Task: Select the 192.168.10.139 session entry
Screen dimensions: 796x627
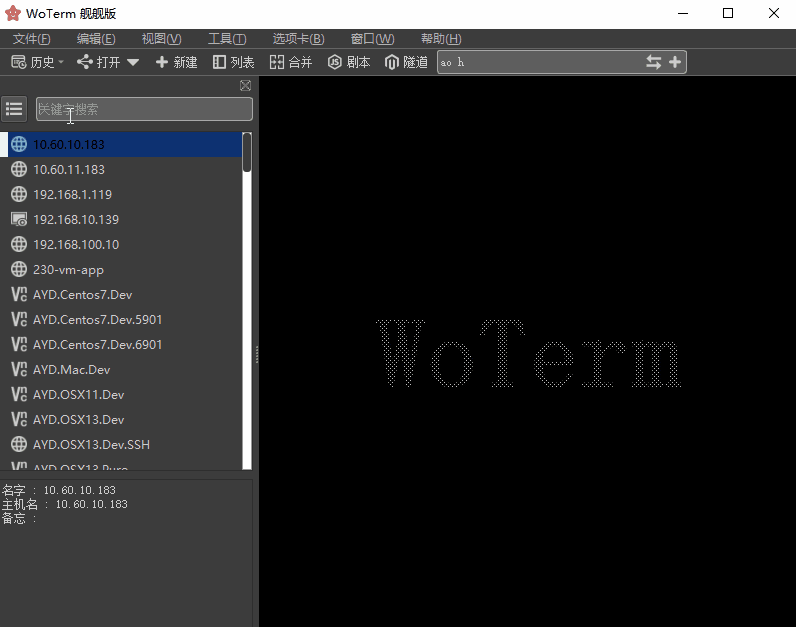Action: pyautogui.click(x=76, y=219)
